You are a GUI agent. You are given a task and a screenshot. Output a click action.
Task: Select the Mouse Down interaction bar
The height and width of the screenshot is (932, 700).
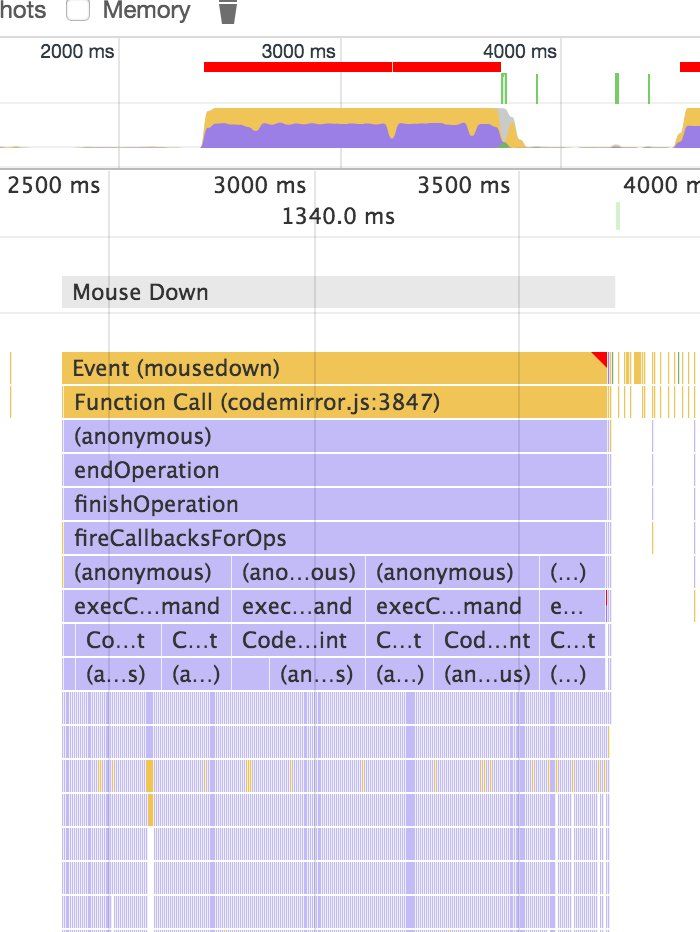tap(337, 292)
